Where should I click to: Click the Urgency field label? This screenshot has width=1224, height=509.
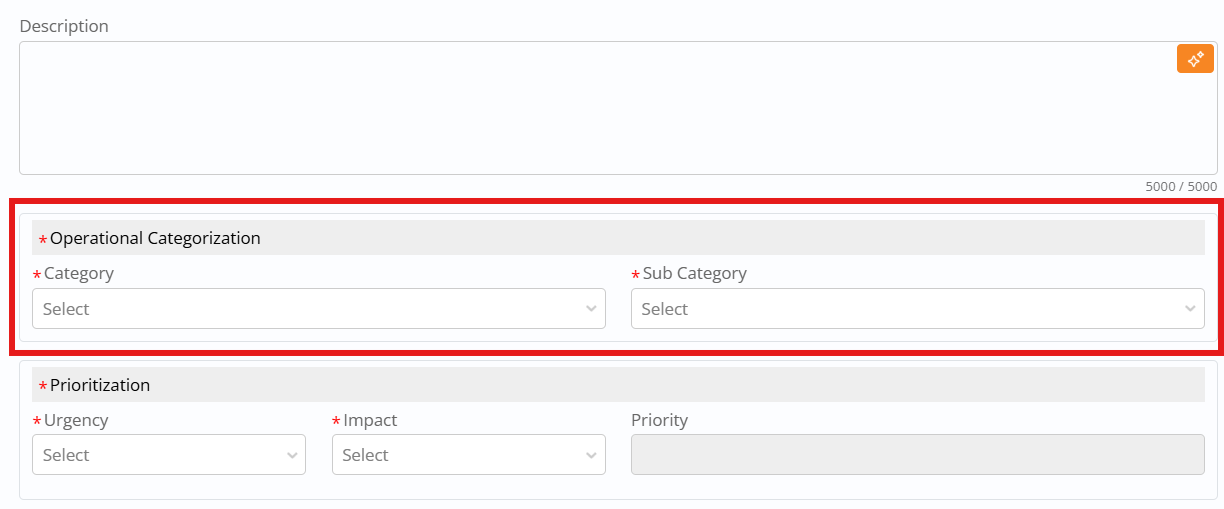(76, 420)
